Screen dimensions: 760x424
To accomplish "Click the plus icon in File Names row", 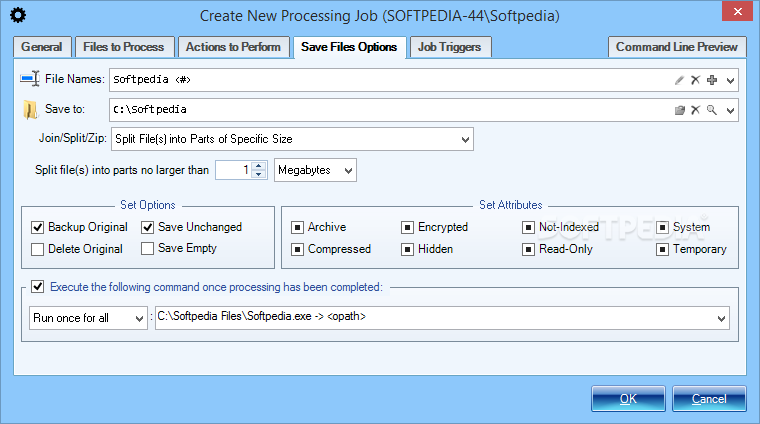I will (712, 80).
